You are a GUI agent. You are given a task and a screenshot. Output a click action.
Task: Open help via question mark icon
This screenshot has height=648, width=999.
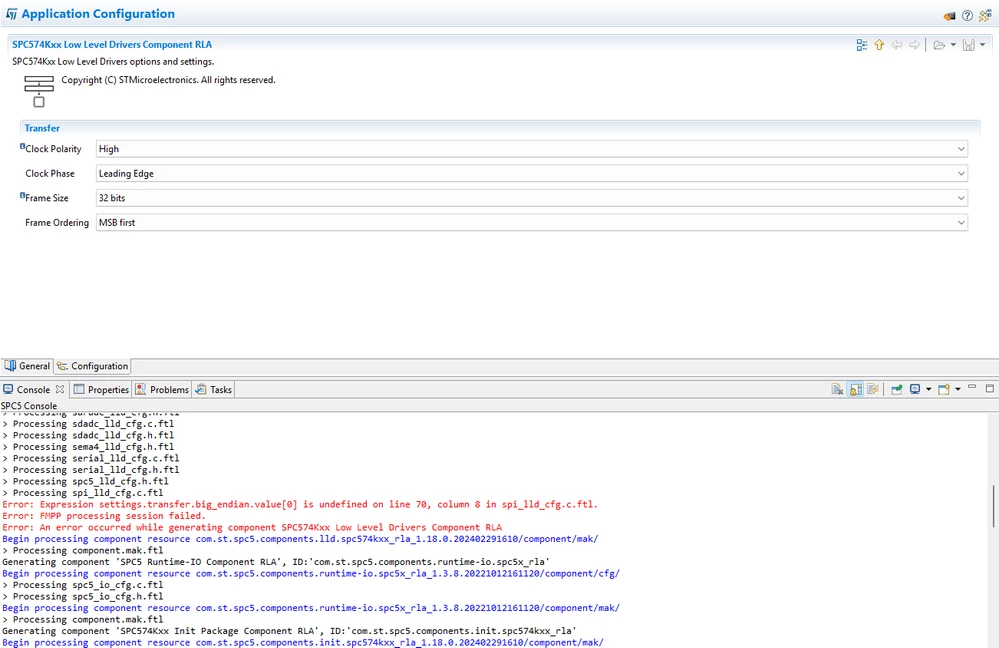(x=967, y=16)
